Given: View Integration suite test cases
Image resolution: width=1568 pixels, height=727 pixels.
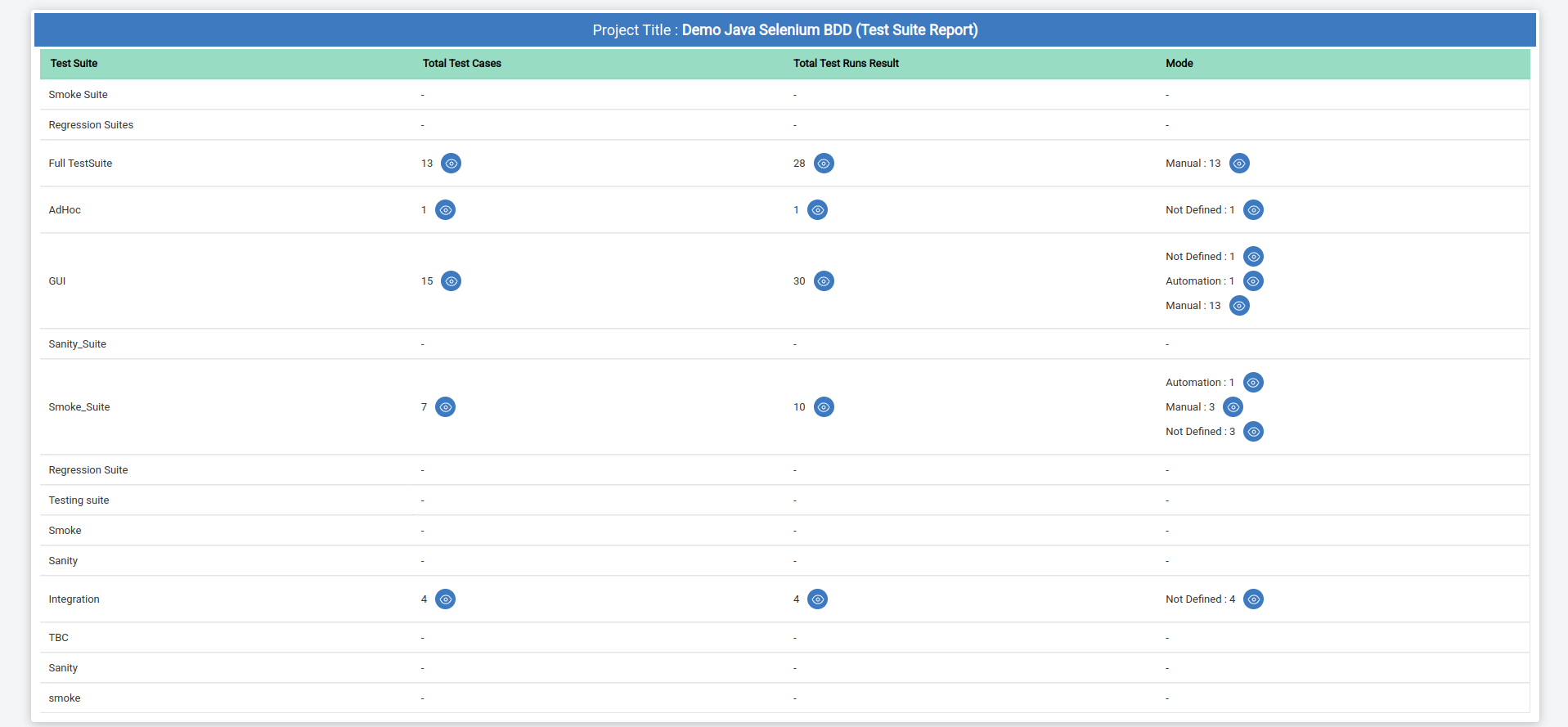Looking at the screenshot, I should point(445,599).
